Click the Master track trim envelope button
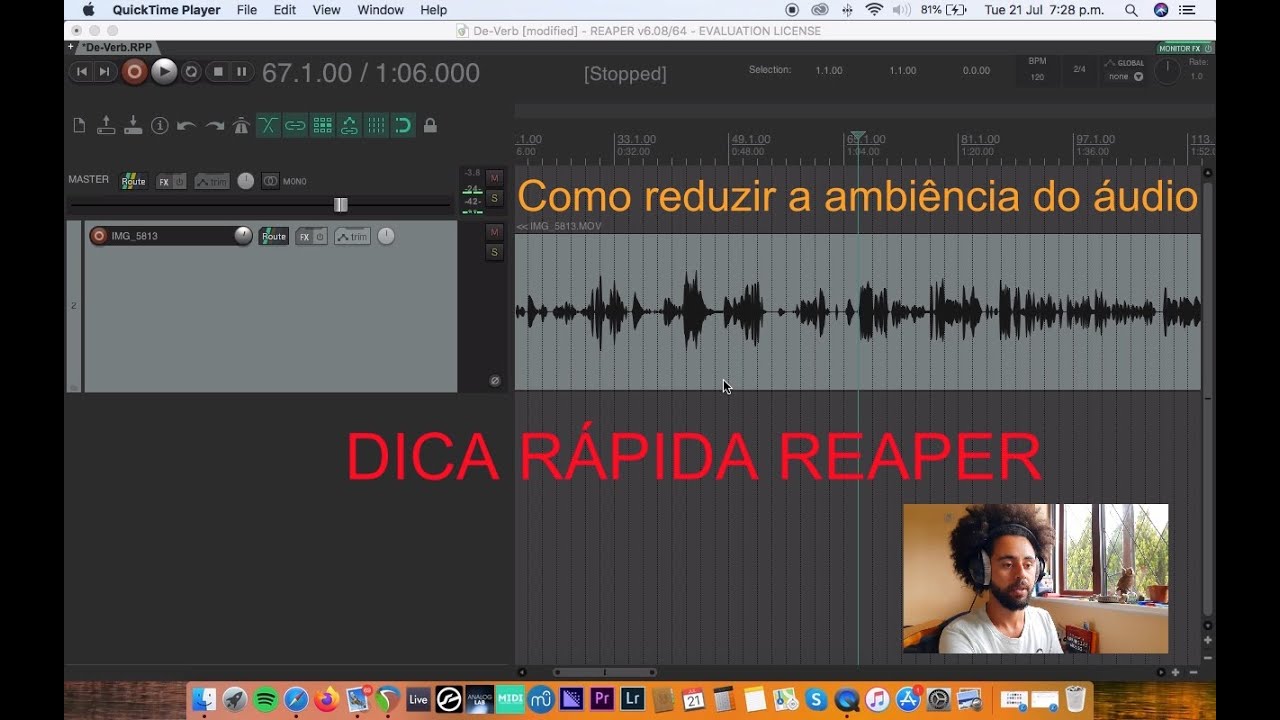Screen dimensions: 1280x720 [212, 181]
